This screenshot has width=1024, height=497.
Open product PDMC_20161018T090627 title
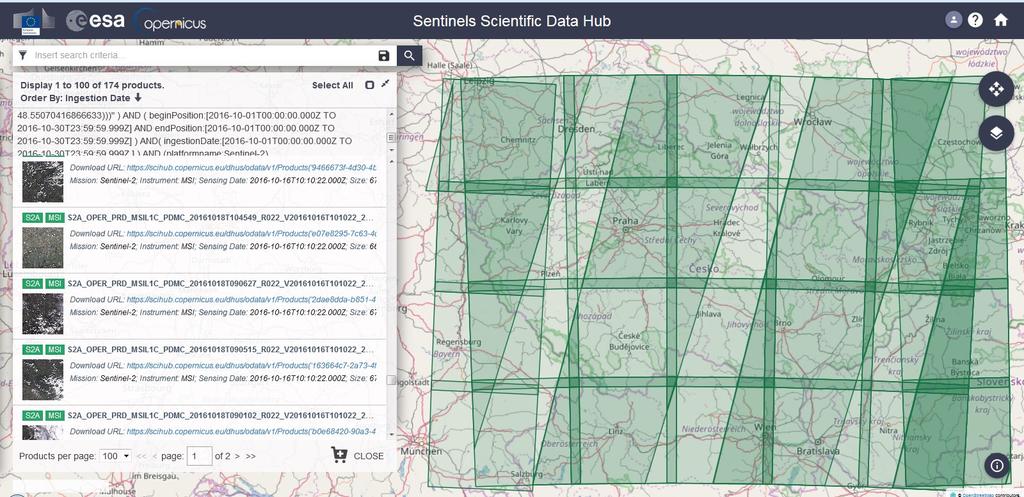click(x=221, y=283)
